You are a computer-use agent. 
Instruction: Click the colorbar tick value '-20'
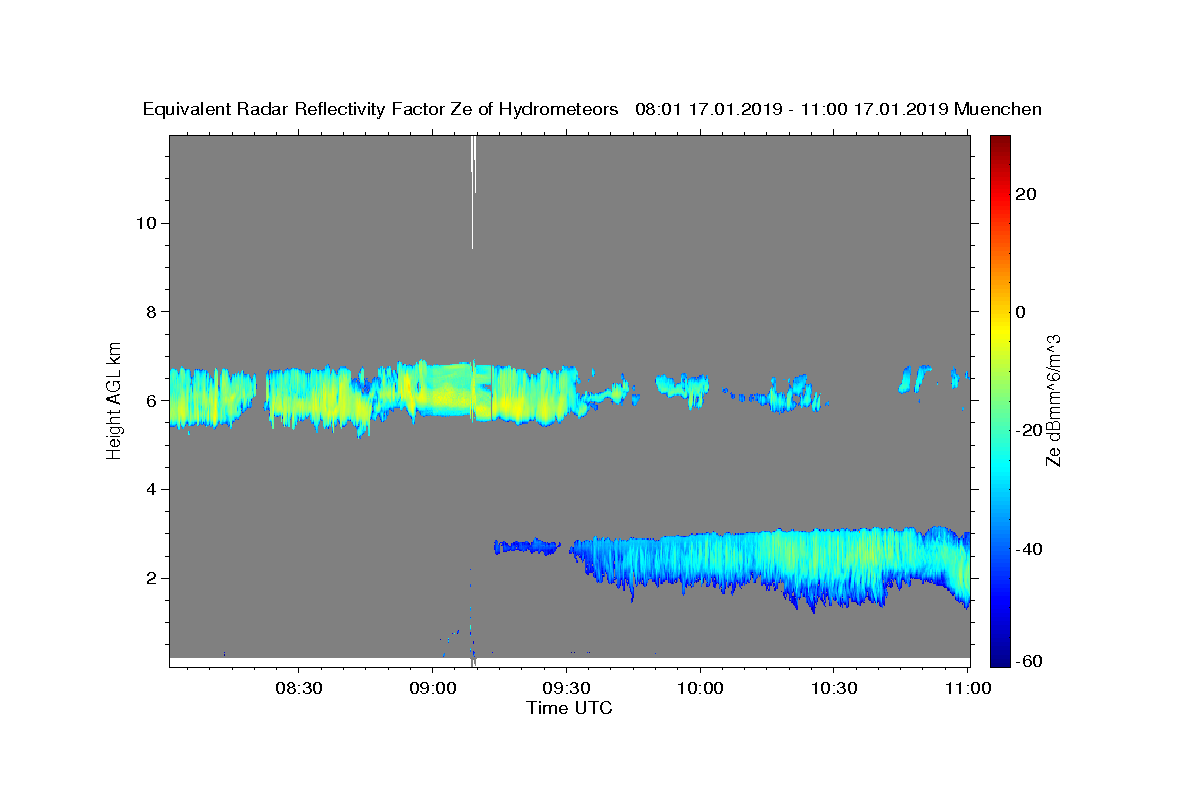(x=1028, y=430)
